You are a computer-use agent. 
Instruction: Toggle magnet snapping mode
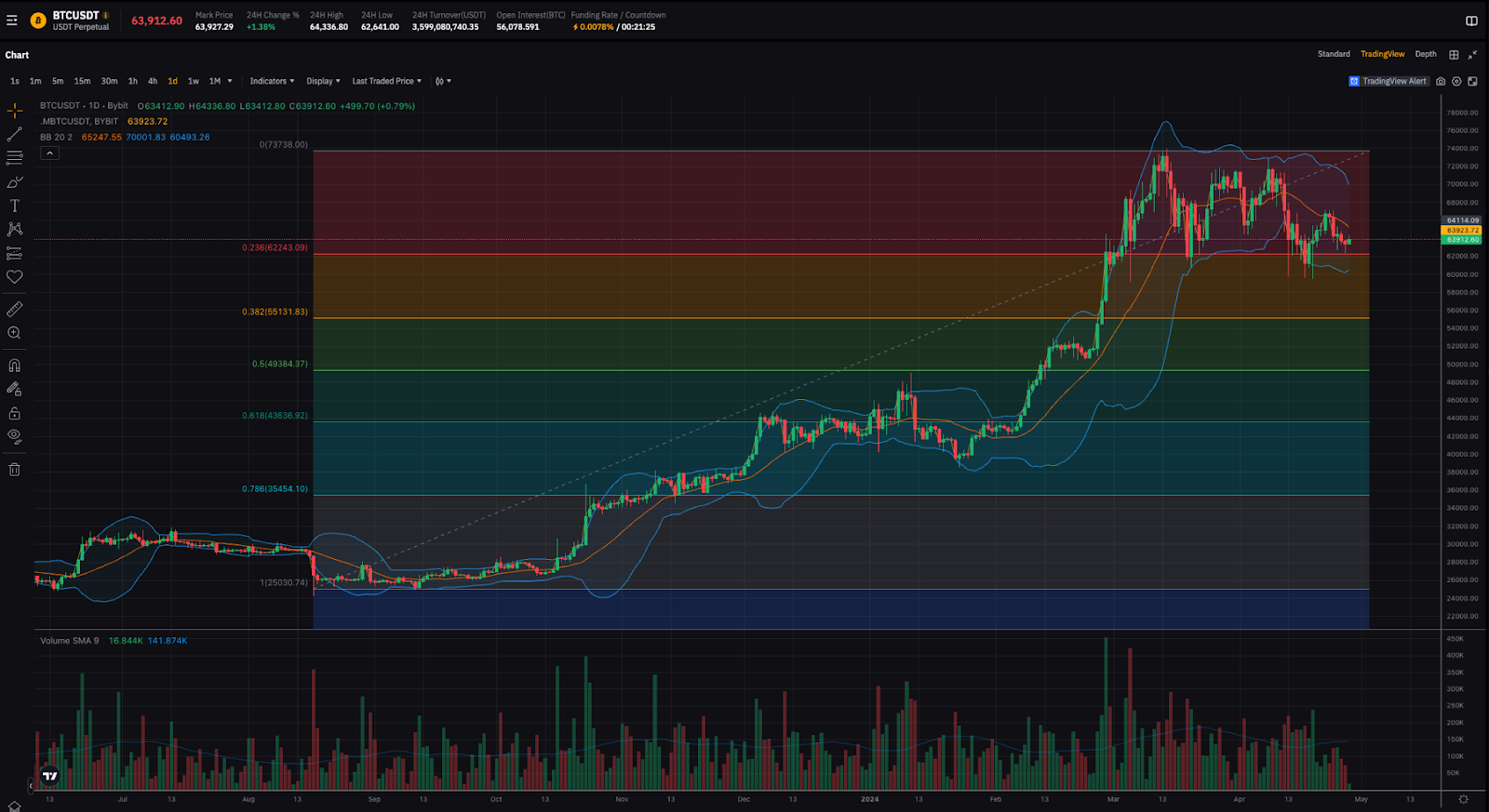(x=14, y=366)
